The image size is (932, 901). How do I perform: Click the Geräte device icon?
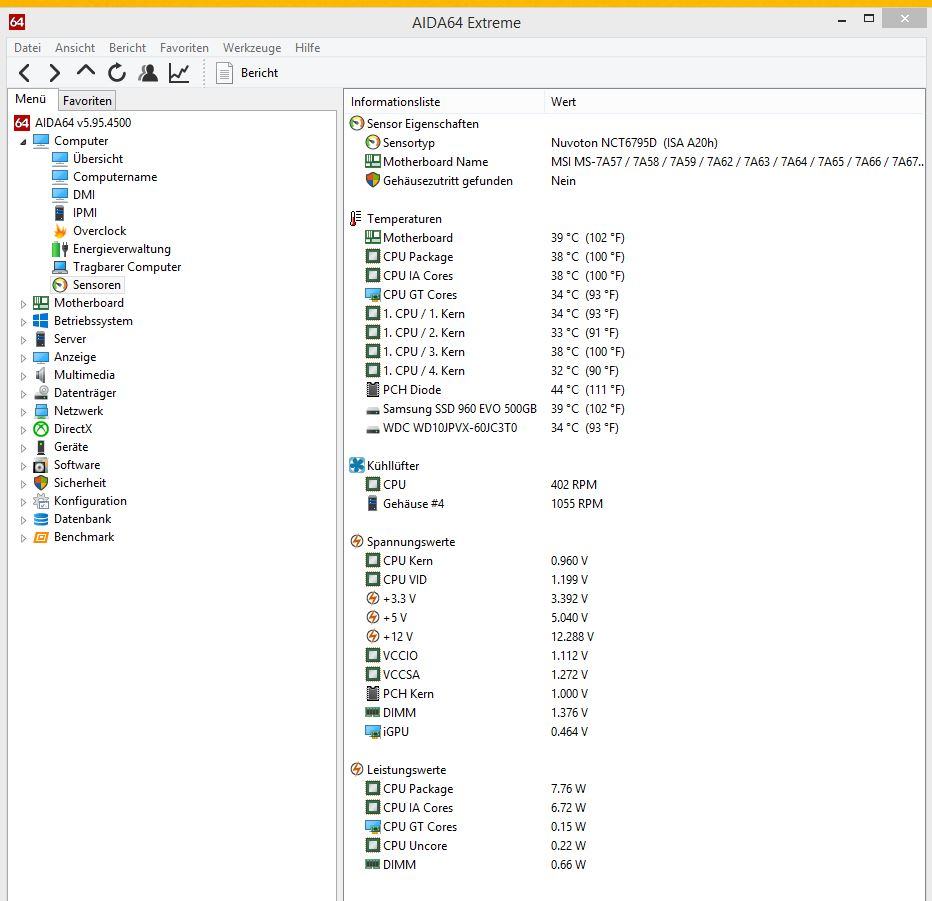41,447
